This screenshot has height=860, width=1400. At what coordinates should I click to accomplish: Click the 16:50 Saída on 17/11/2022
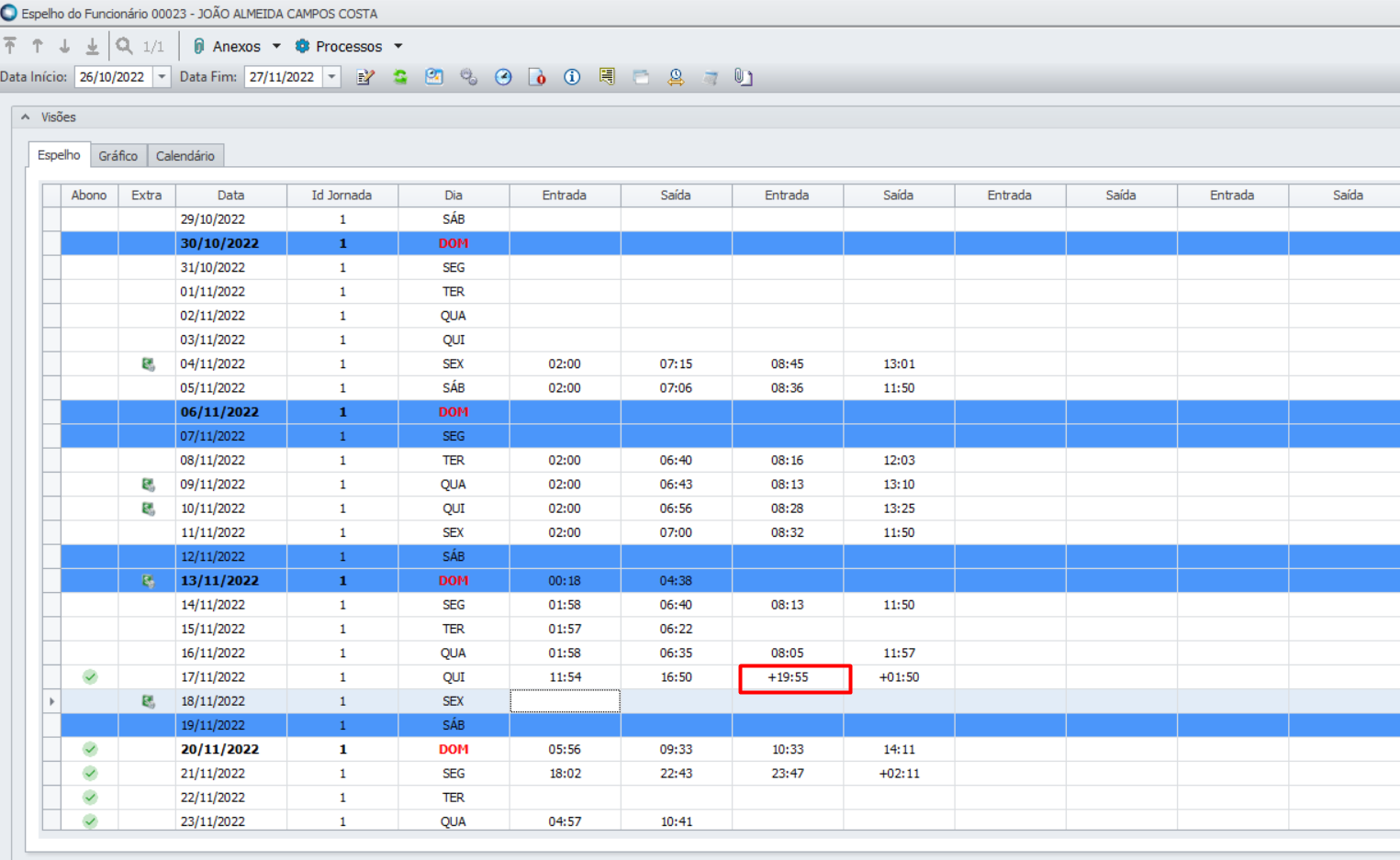(x=676, y=677)
